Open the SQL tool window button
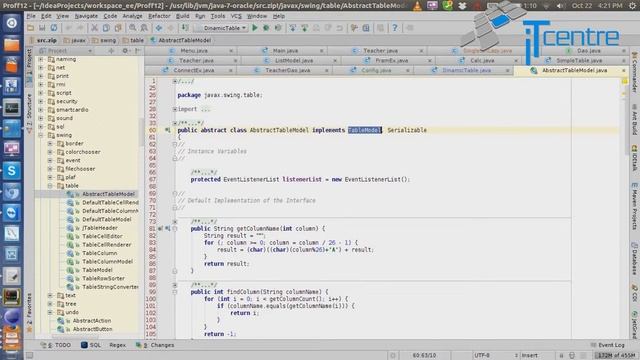This screenshot has height=360, width=640. (91, 345)
